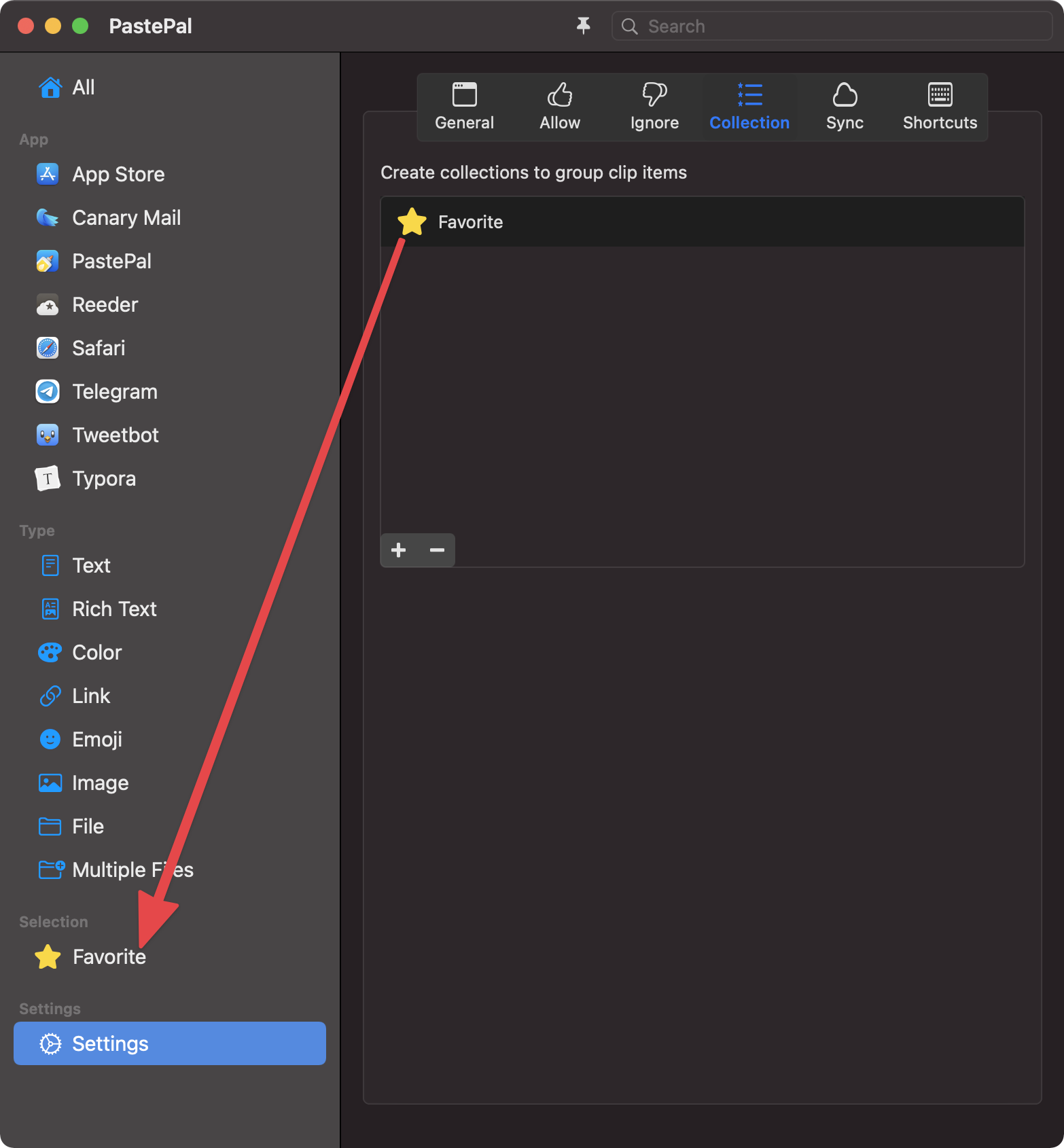
Task: Add a new collection with plus button
Action: (399, 550)
